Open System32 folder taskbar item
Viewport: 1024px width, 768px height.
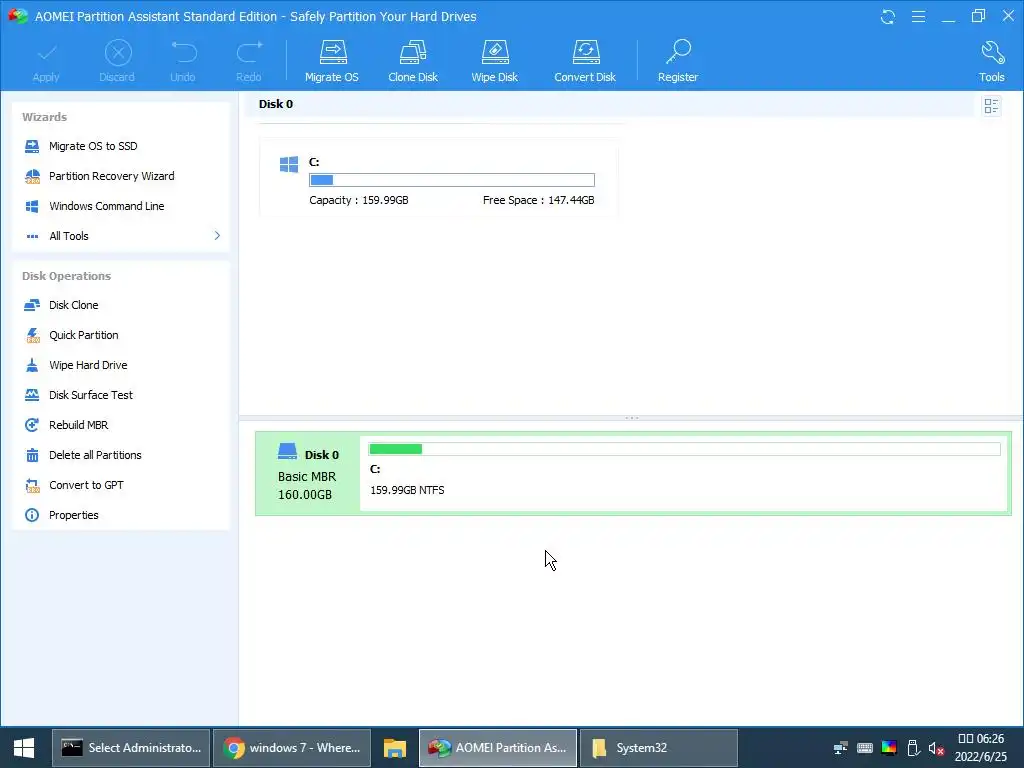pyautogui.click(x=659, y=748)
